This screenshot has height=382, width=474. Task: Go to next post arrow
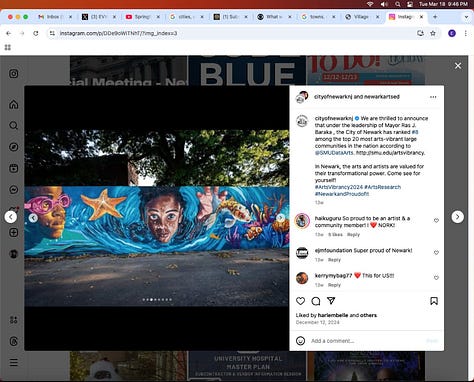coord(457,217)
